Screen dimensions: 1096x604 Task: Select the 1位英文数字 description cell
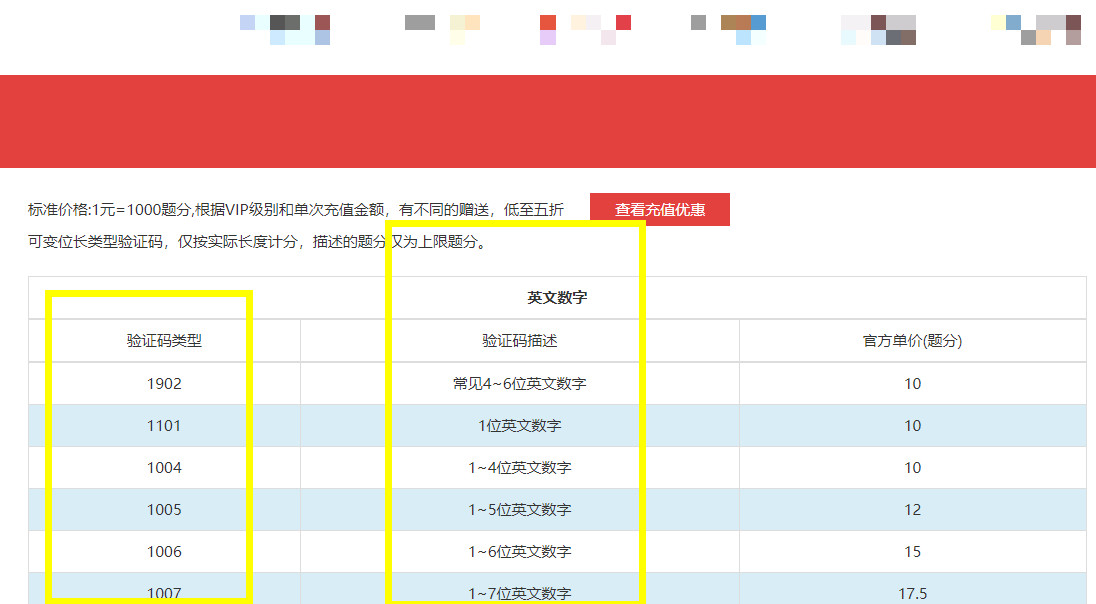pos(519,425)
